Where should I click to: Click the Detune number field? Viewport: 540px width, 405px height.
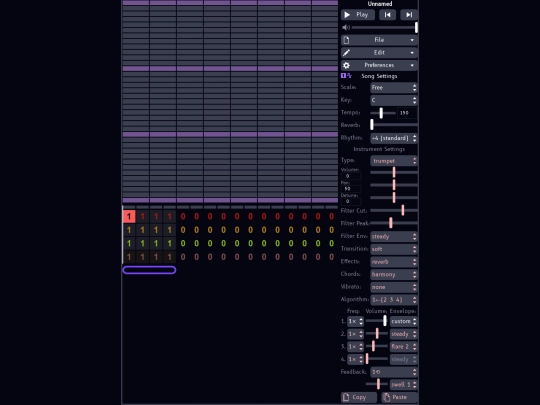[351, 201]
